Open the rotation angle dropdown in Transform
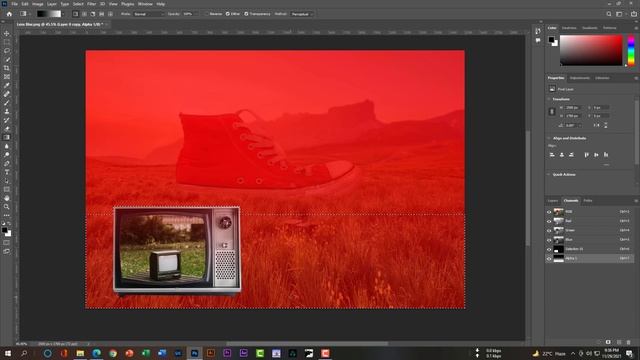This screenshot has height=360, width=640. tap(580, 125)
